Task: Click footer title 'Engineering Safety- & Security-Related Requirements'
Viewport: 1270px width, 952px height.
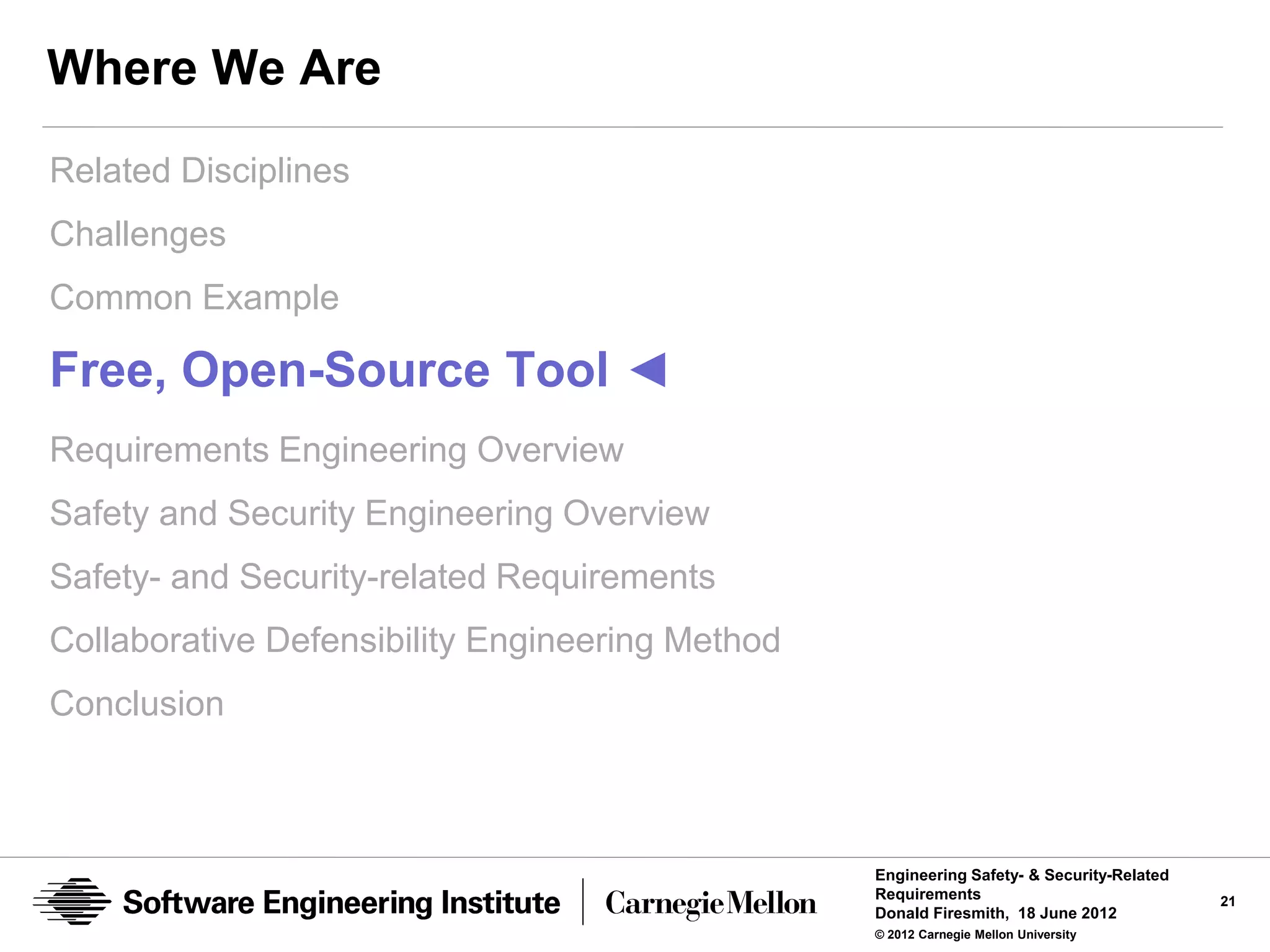Action: [x=1021, y=884]
